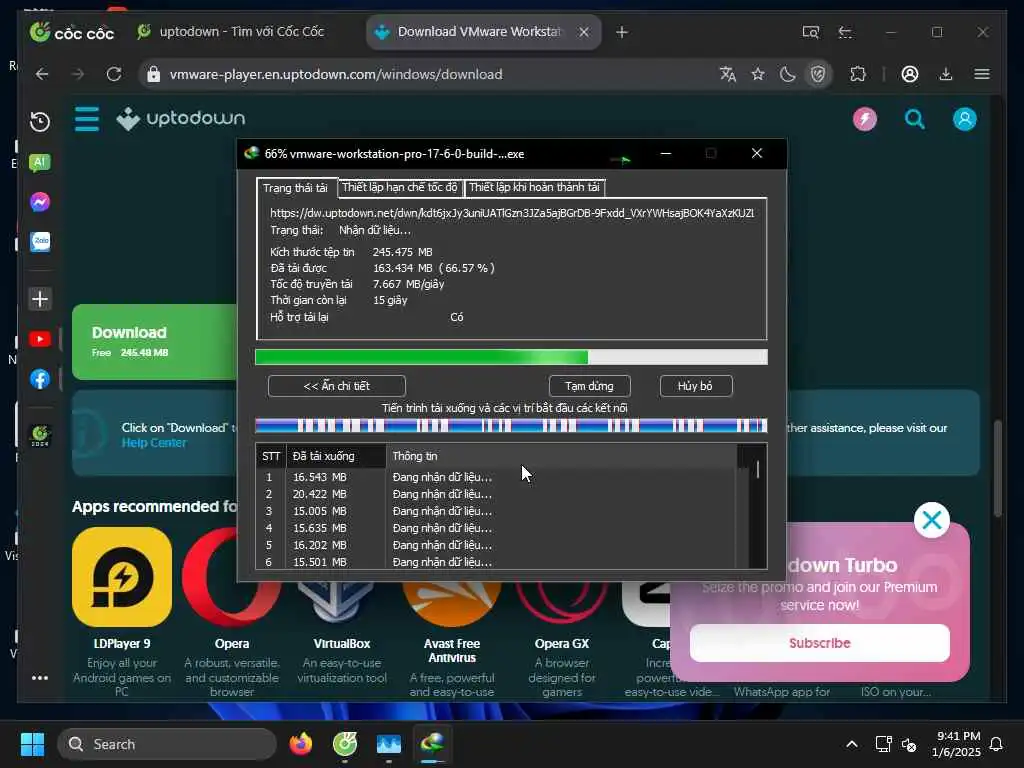
Task: Click the Uptodown logo
Action: pyautogui.click(x=181, y=119)
